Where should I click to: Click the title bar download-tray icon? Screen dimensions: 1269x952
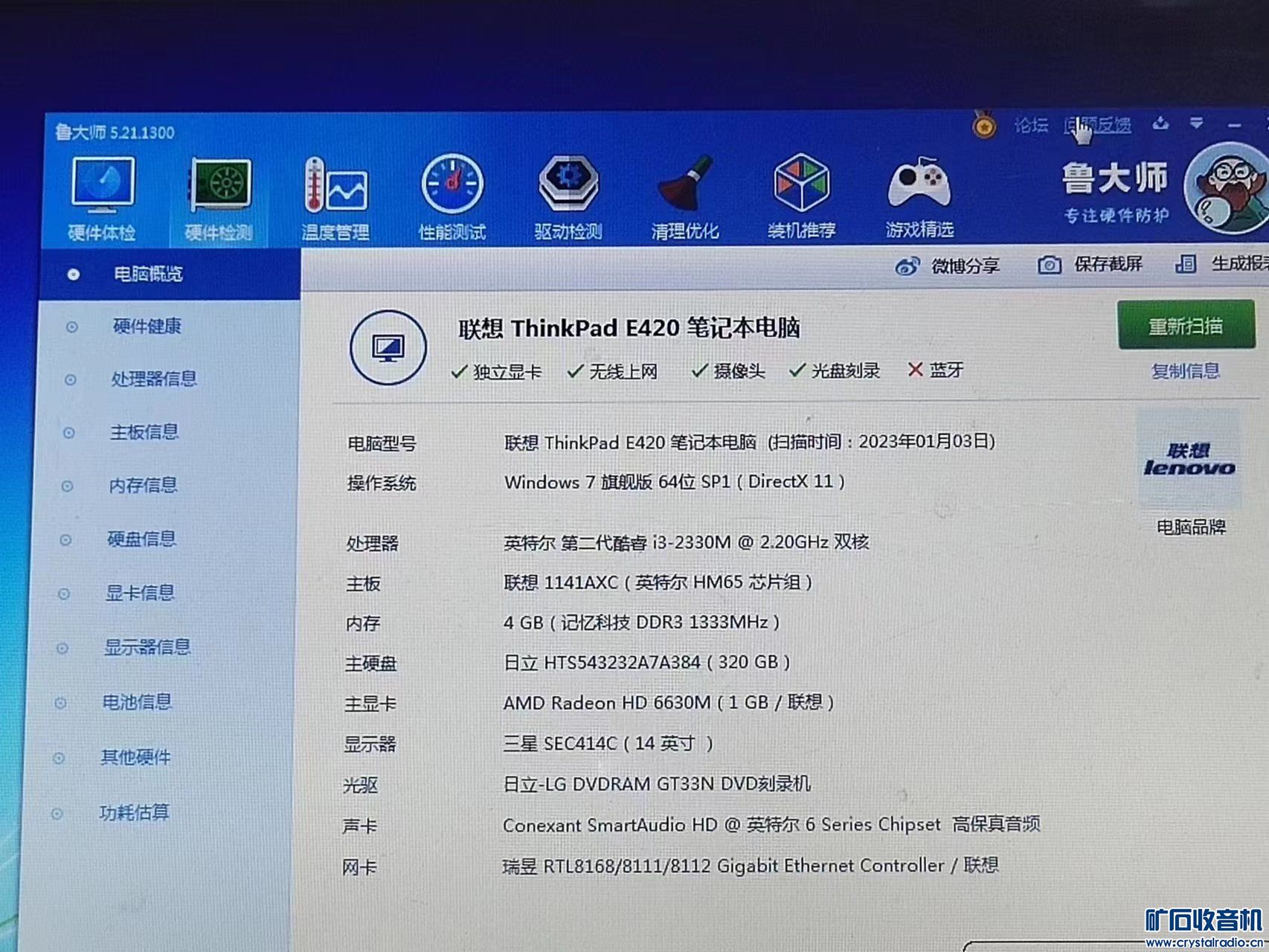[1160, 123]
